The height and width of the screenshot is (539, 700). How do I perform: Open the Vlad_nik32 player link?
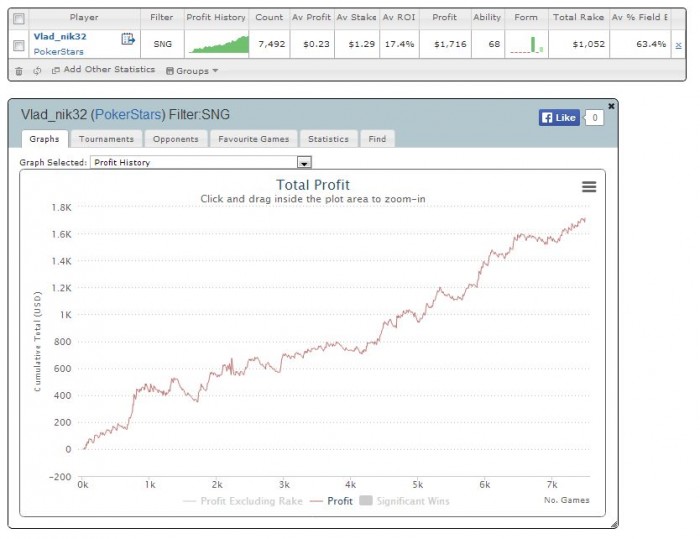click(60, 37)
